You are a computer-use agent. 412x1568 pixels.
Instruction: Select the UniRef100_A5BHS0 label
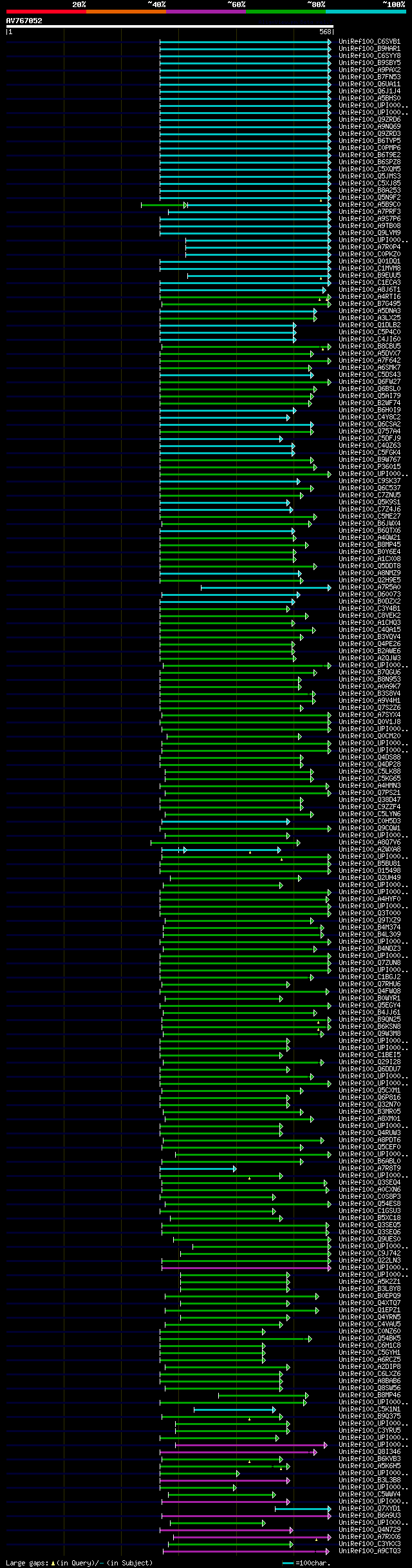(x=370, y=98)
